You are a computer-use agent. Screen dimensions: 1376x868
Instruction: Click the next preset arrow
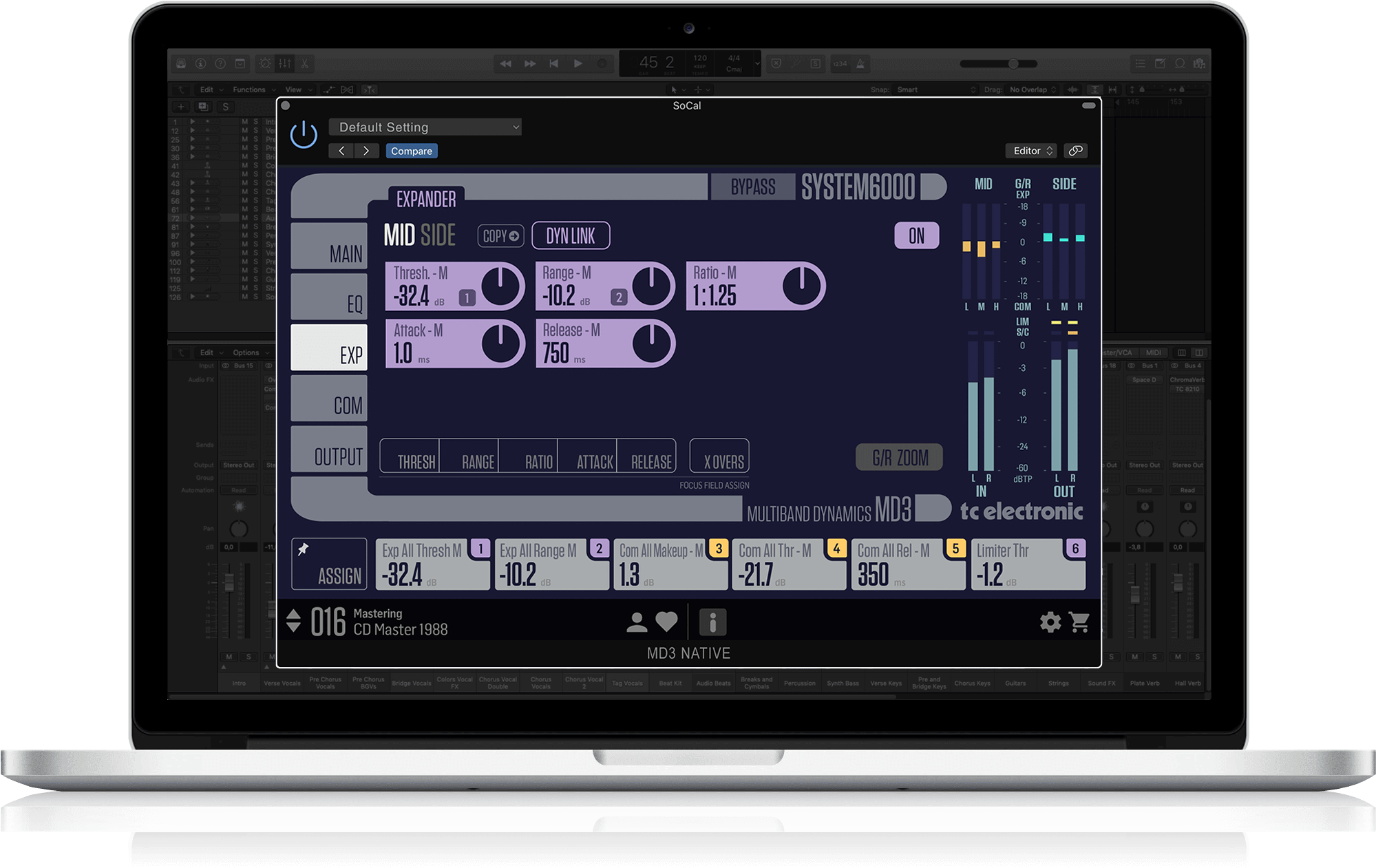point(366,150)
